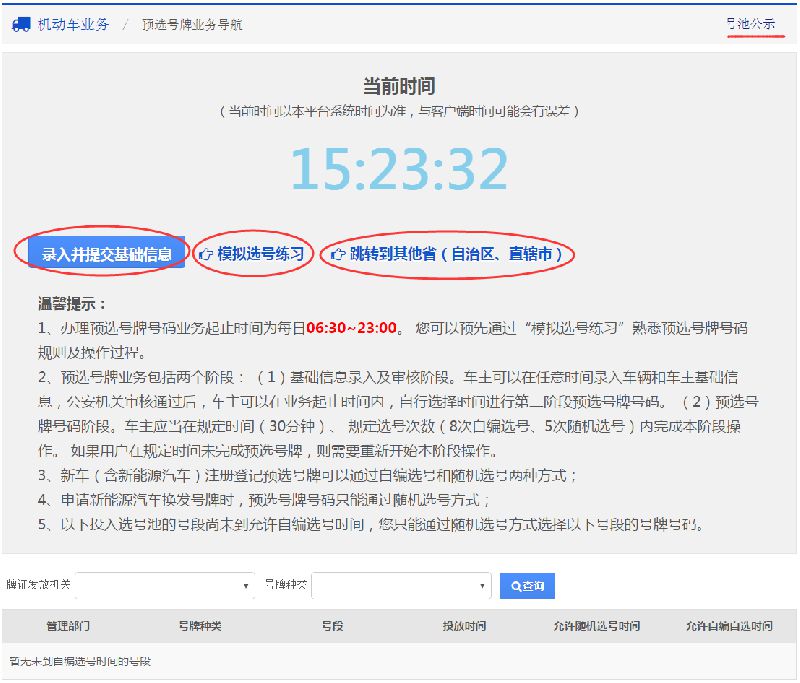800x683 pixels.
Task: Click the 号段 column header
Action: point(332,626)
